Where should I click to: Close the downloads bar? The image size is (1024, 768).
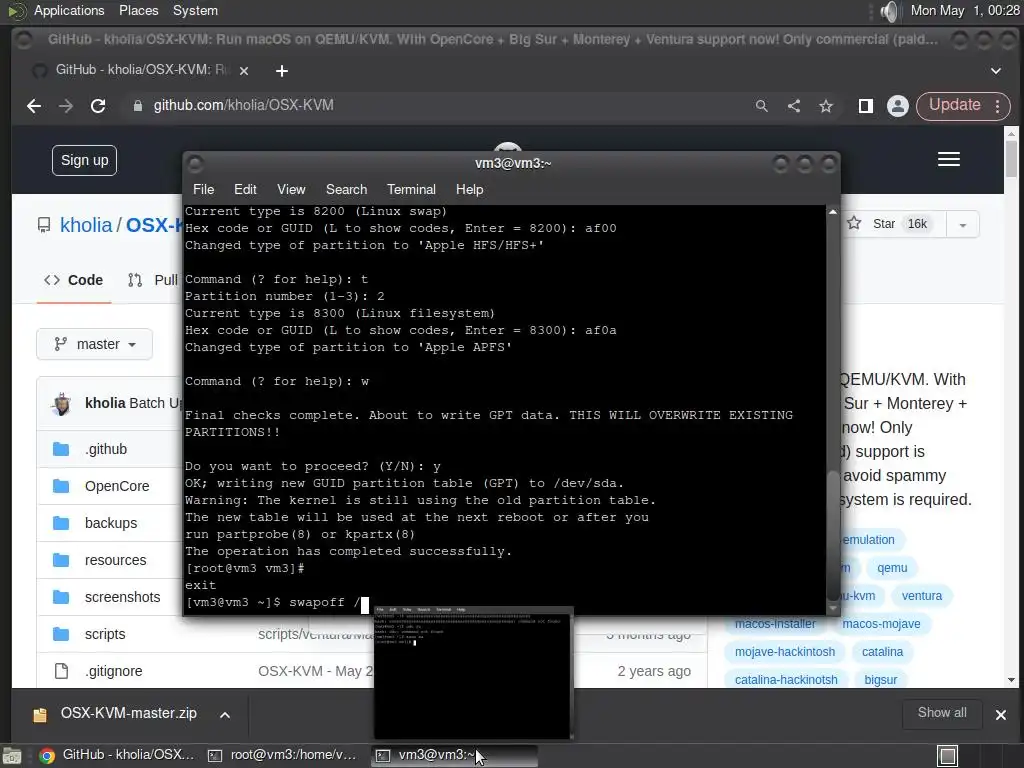[x=1000, y=714]
